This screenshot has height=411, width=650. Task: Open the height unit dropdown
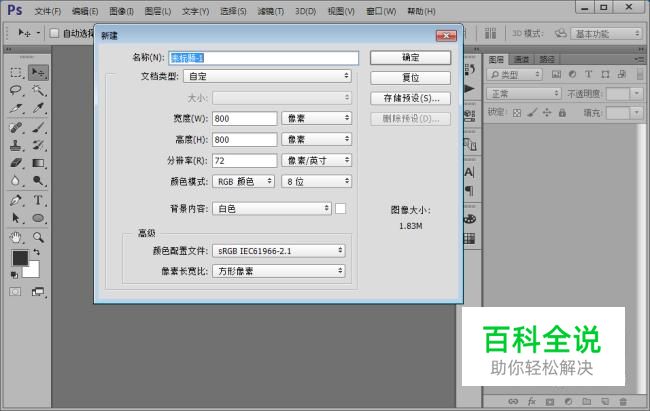coord(317,139)
